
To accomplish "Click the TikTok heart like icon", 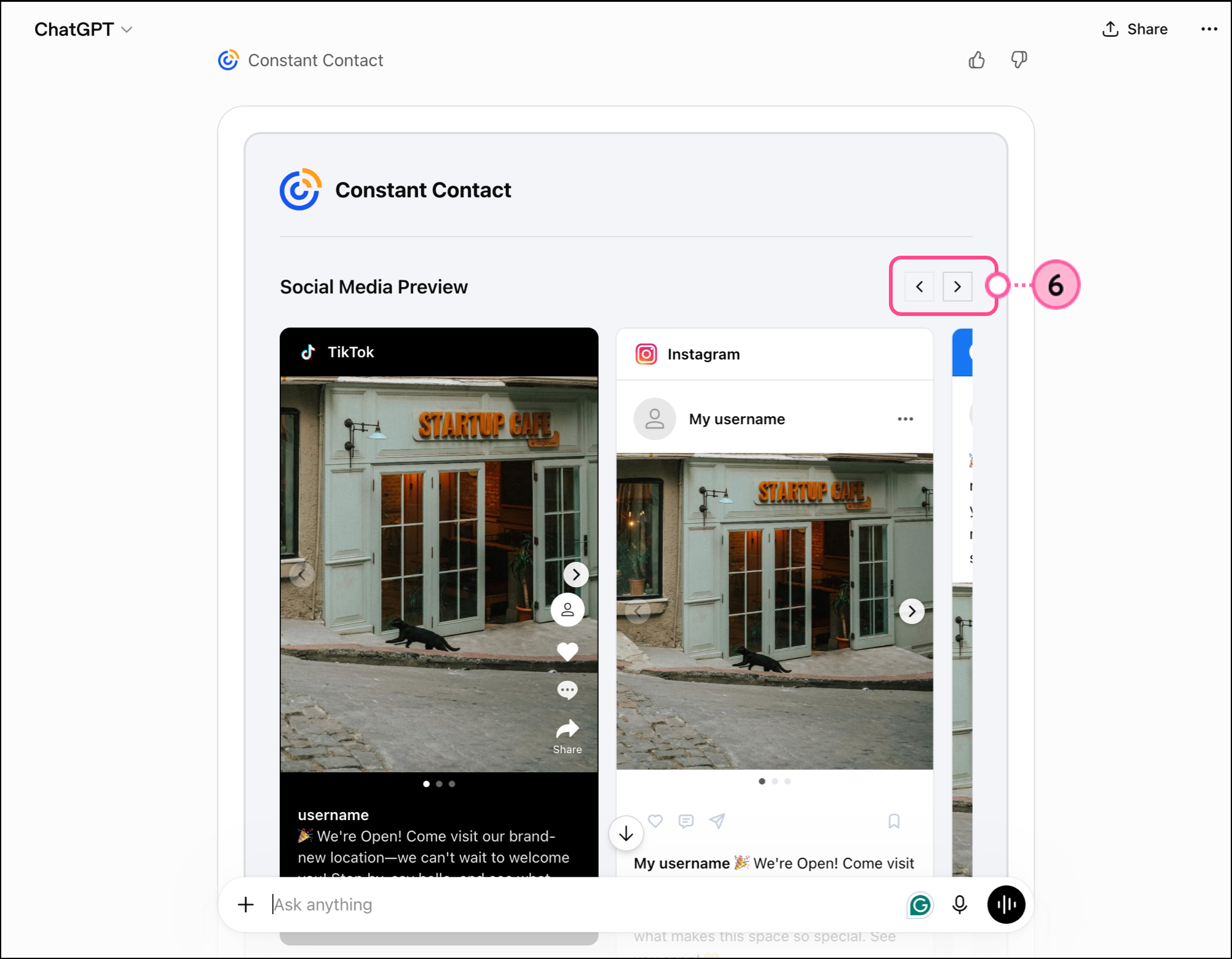I will pyautogui.click(x=567, y=651).
